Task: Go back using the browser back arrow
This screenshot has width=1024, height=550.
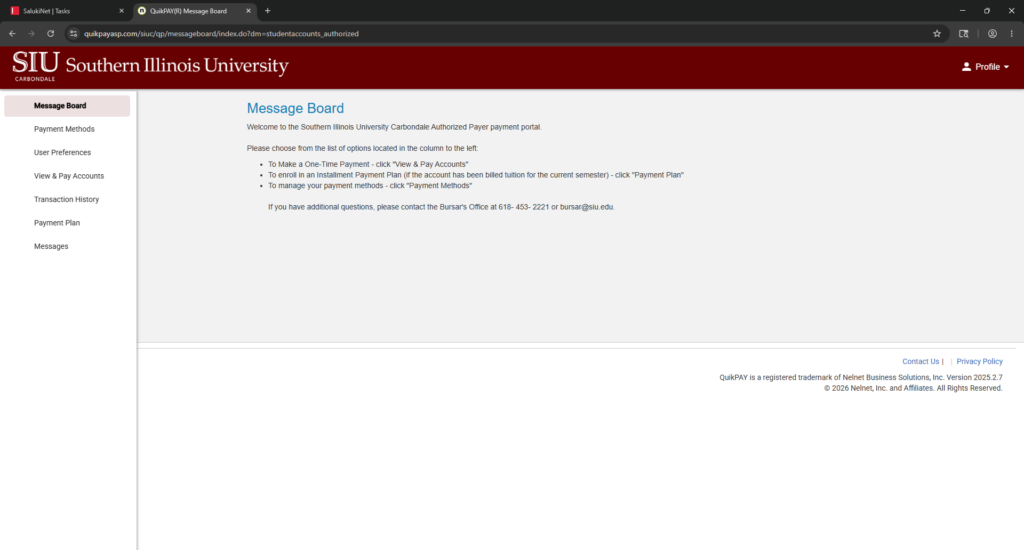Action: pos(12,33)
